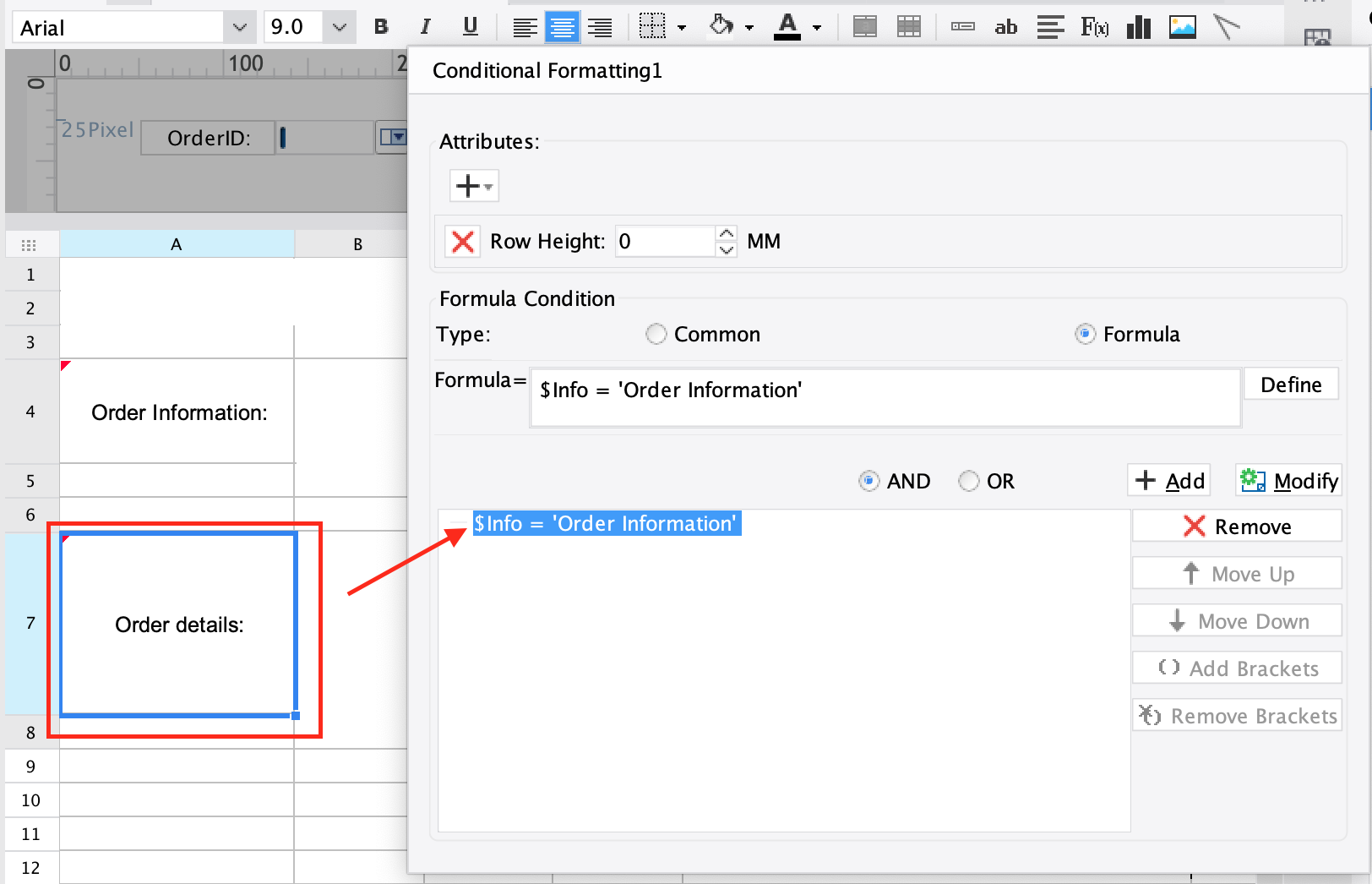This screenshot has width=1372, height=884.
Task: Insert plain text 'ab' icon
Action: coord(1005,27)
